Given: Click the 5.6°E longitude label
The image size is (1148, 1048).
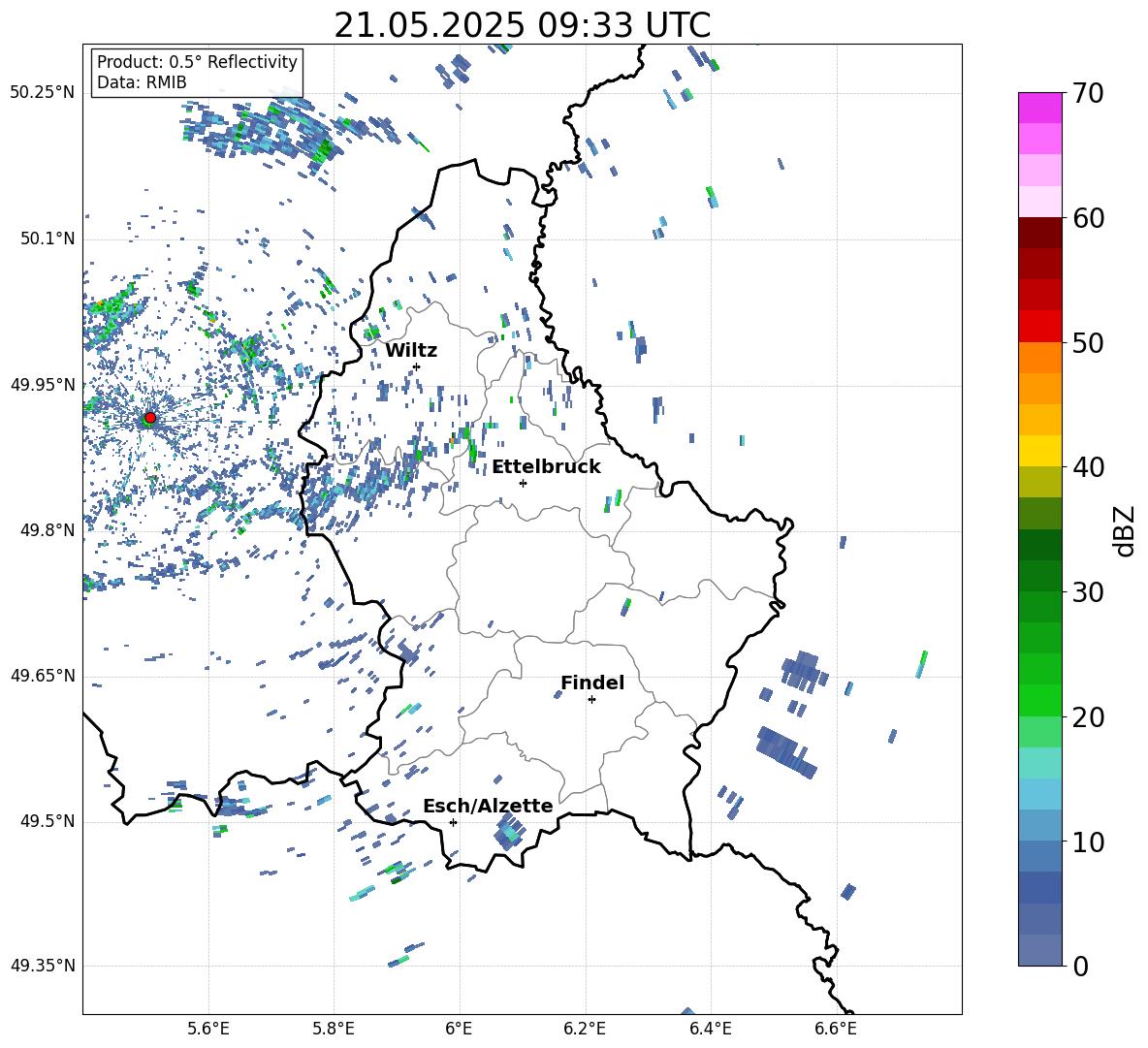Looking at the screenshot, I should [x=208, y=1029].
